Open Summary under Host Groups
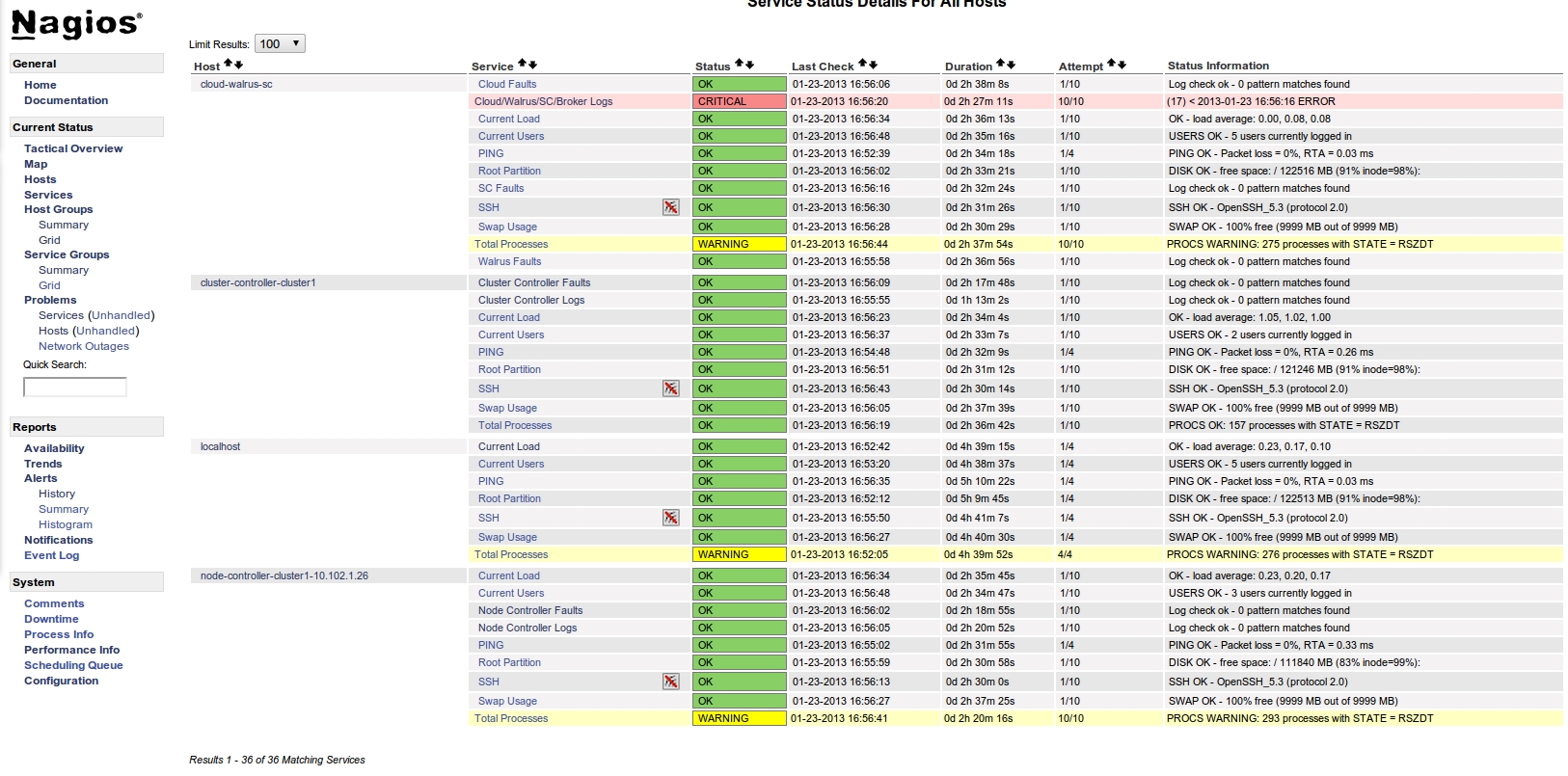This screenshot has width=1568, height=776. tap(64, 225)
